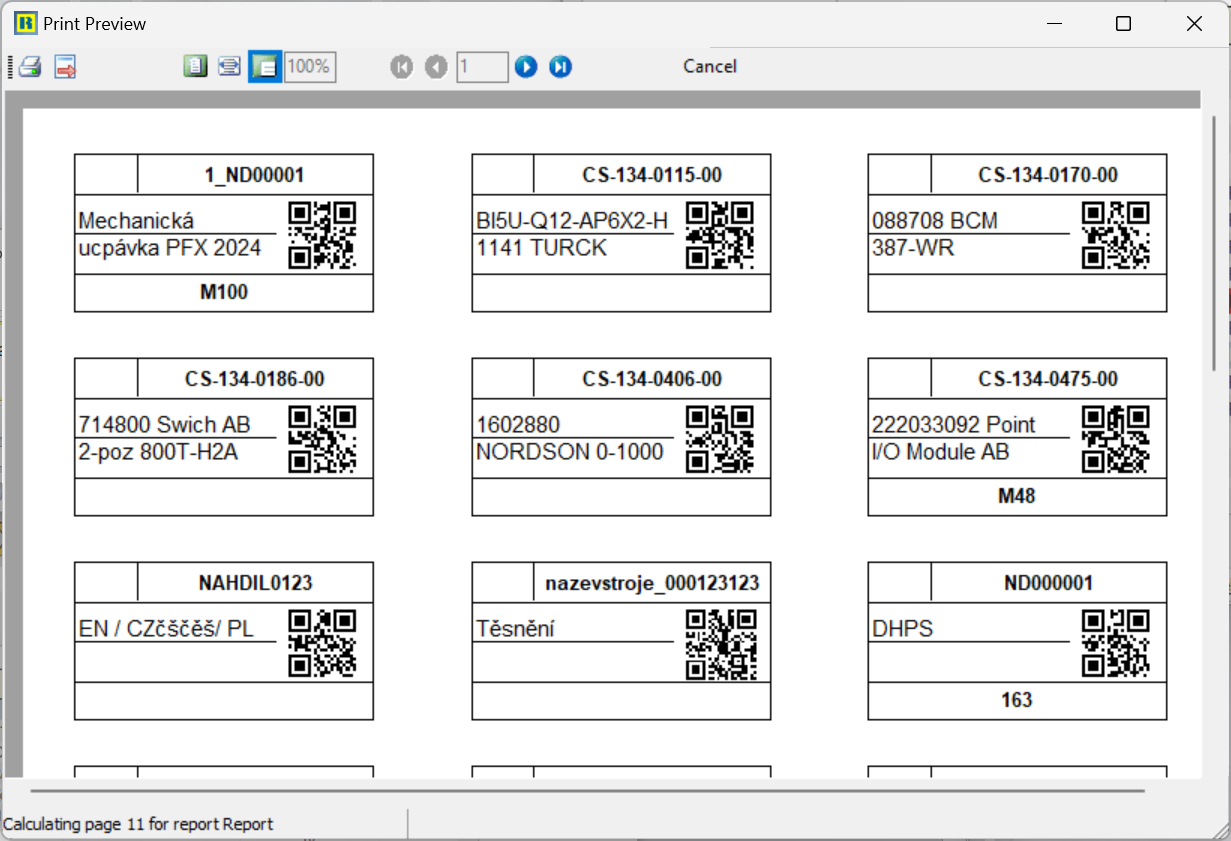Viewport: 1231px width, 841px height.
Task: Click label title NAHDIL0123
Action: click(x=255, y=583)
